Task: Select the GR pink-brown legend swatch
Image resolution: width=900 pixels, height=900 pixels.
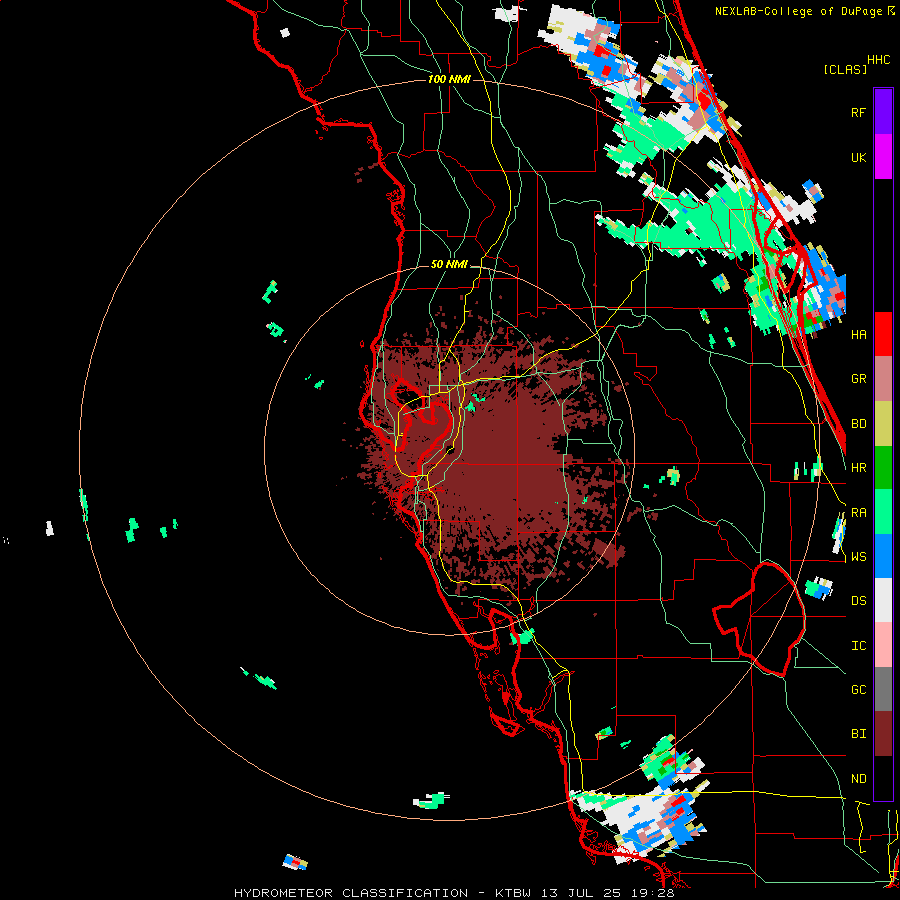Action: point(883,379)
